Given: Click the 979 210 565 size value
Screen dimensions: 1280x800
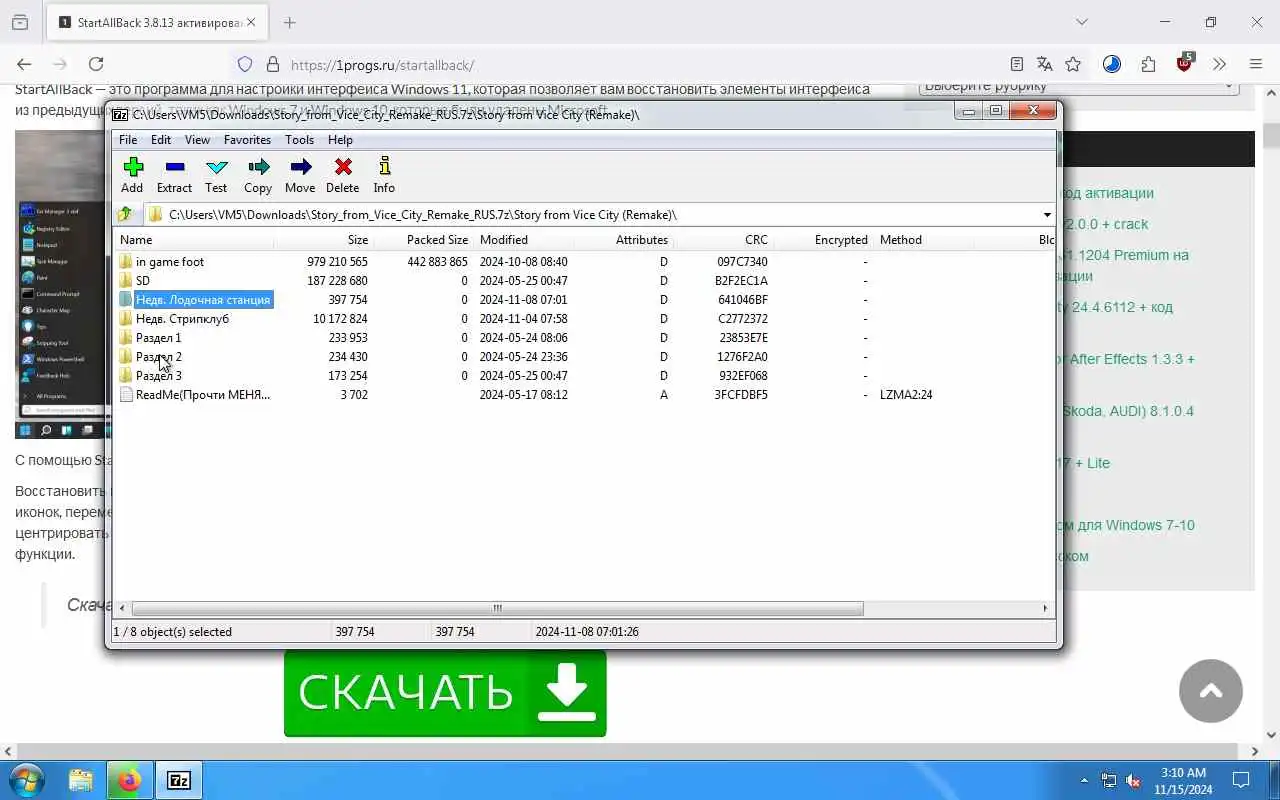Looking at the screenshot, I should pos(337,262).
